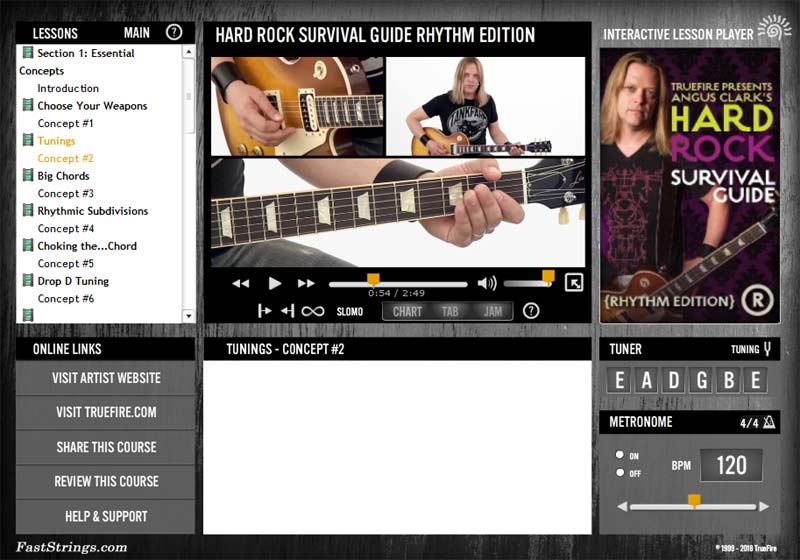Click the Hard Rock Survival Guide cover image
800x560 pixels.
coord(689,186)
